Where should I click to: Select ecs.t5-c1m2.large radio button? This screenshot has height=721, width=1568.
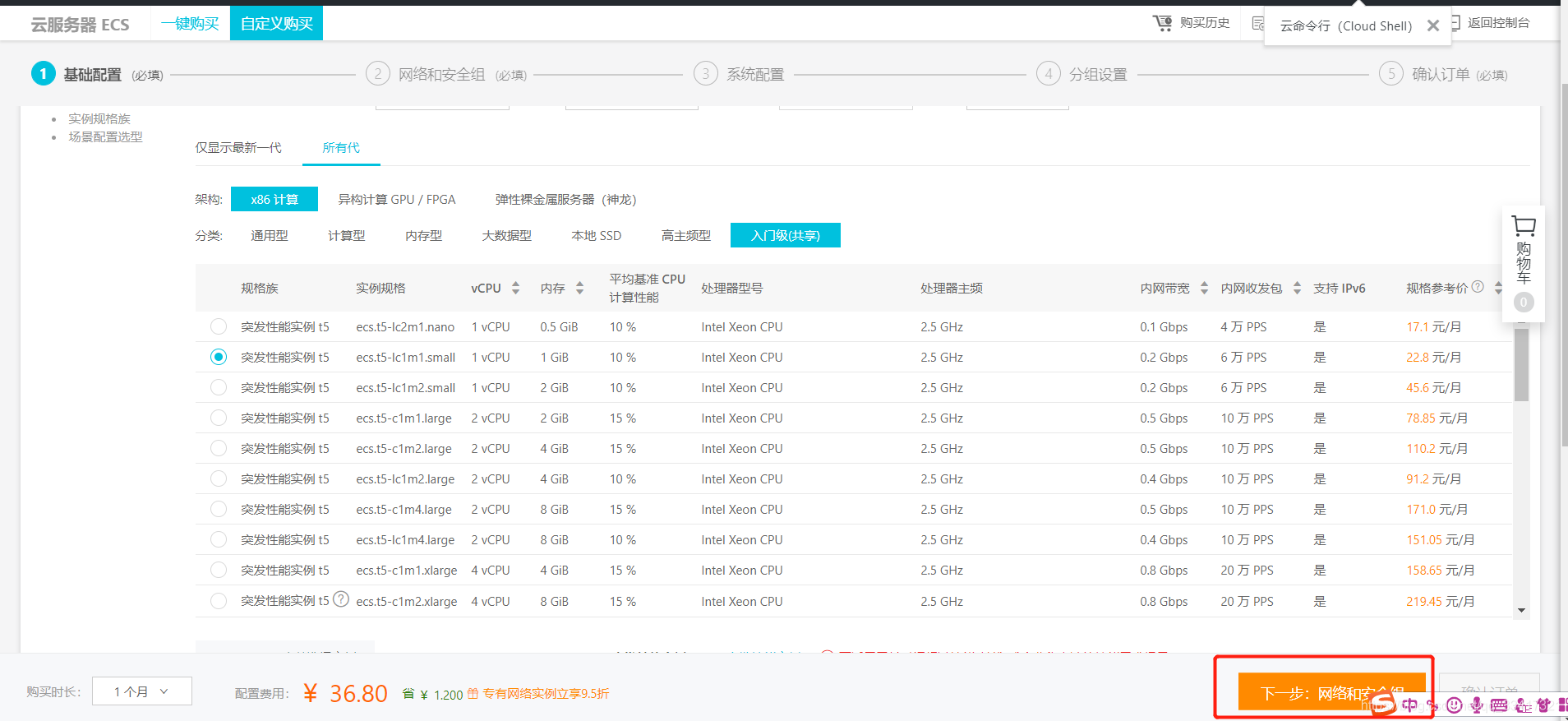[x=219, y=448]
